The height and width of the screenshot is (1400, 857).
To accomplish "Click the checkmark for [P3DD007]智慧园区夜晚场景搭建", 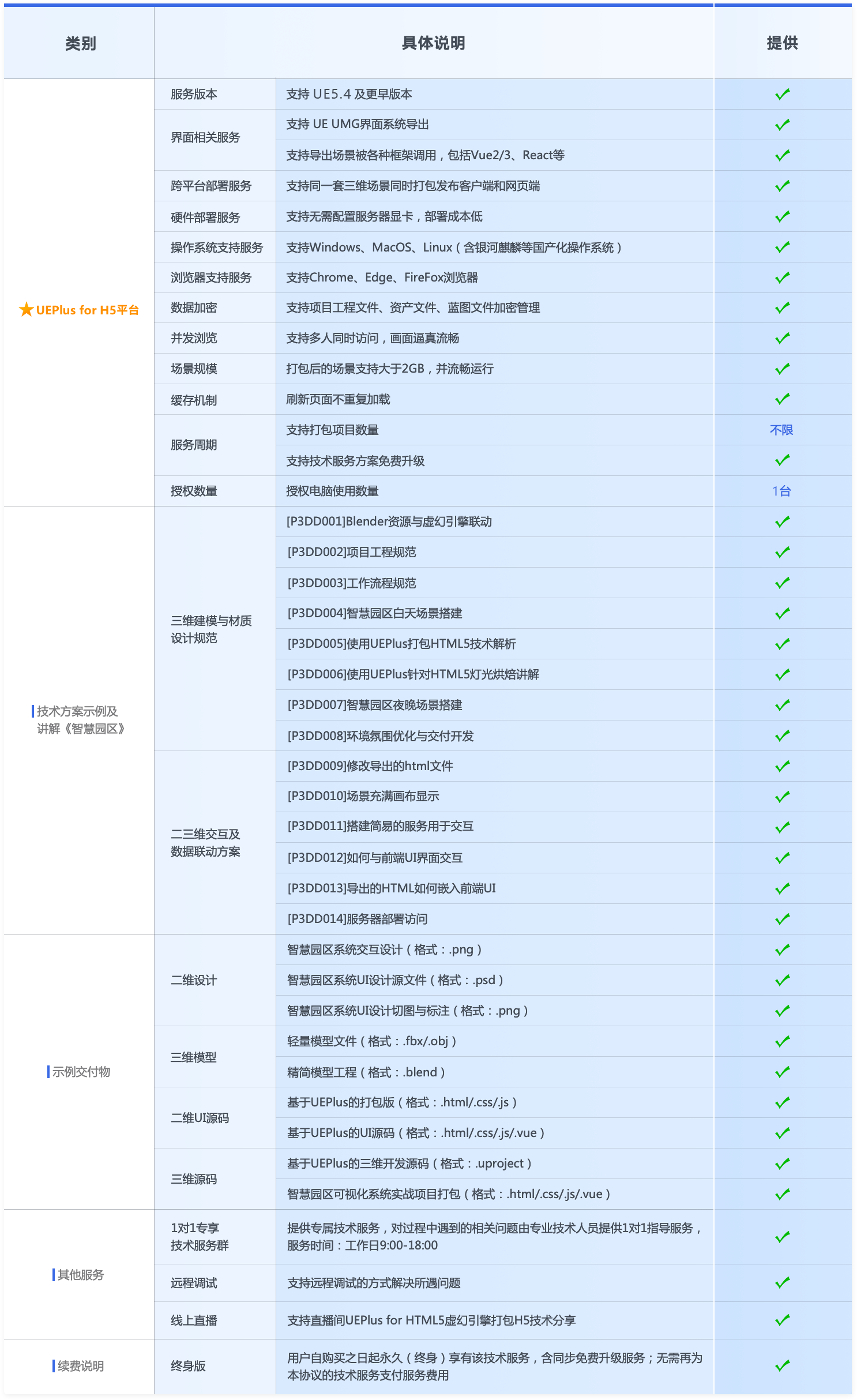I will [782, 705].
